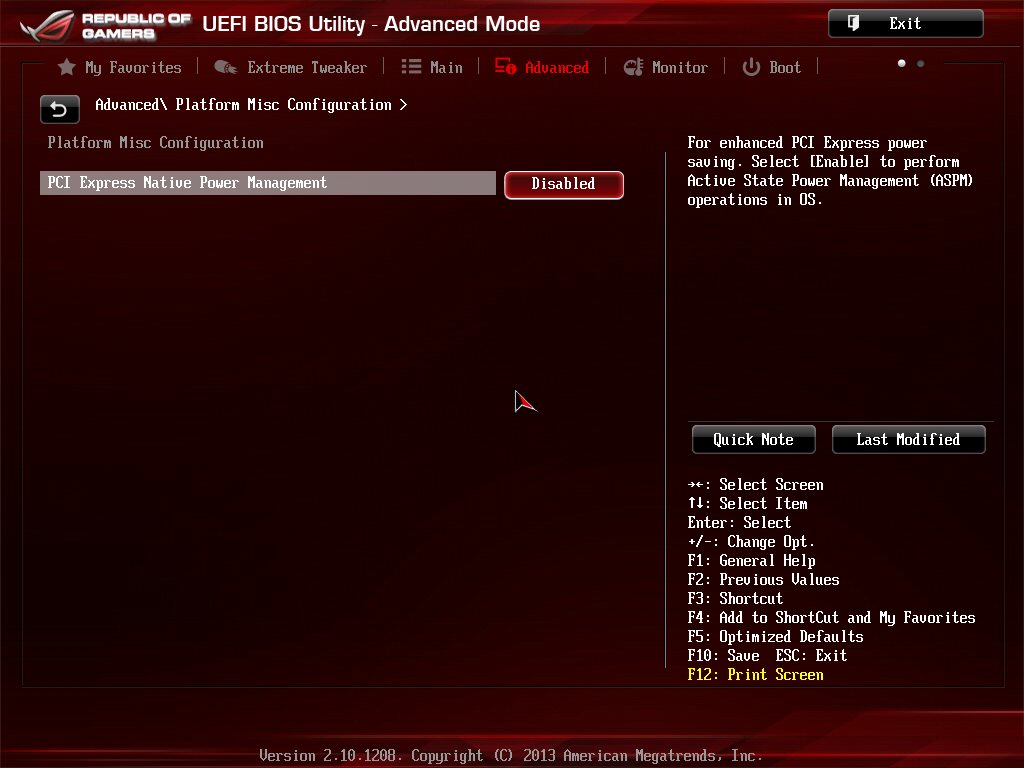The width and height of the screenshot is (1024, 768).
Task: Click the door icon on Exit
Action: coord(853,24)
